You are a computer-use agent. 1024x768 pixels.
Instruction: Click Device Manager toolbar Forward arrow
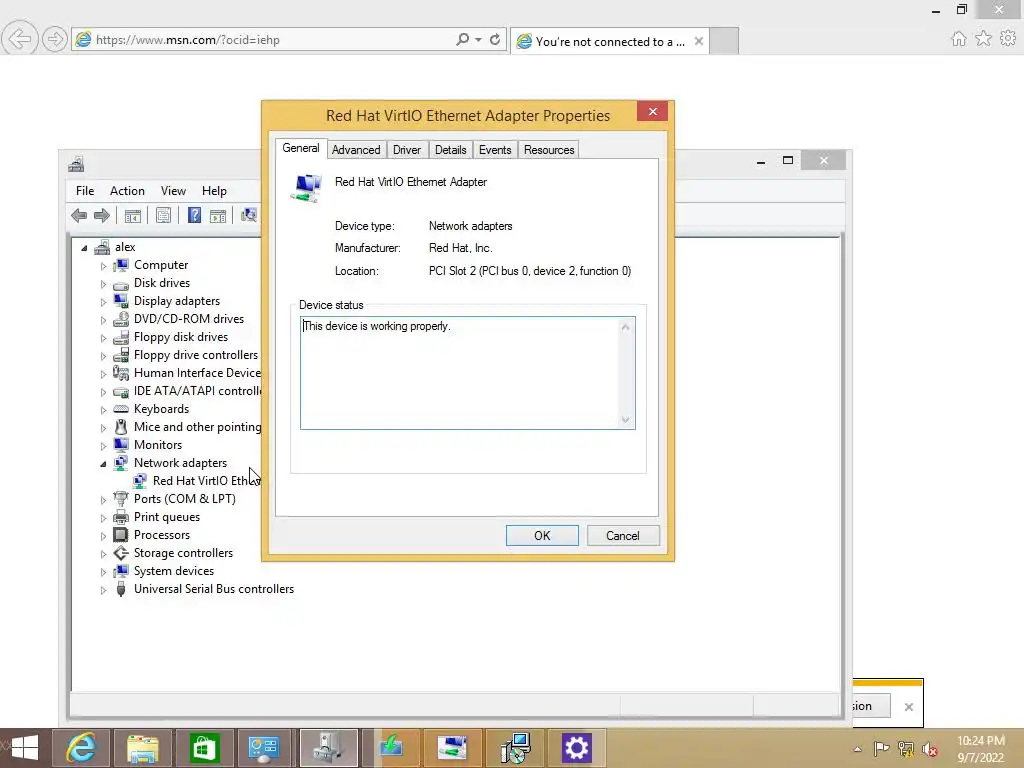tap(102, 216)
